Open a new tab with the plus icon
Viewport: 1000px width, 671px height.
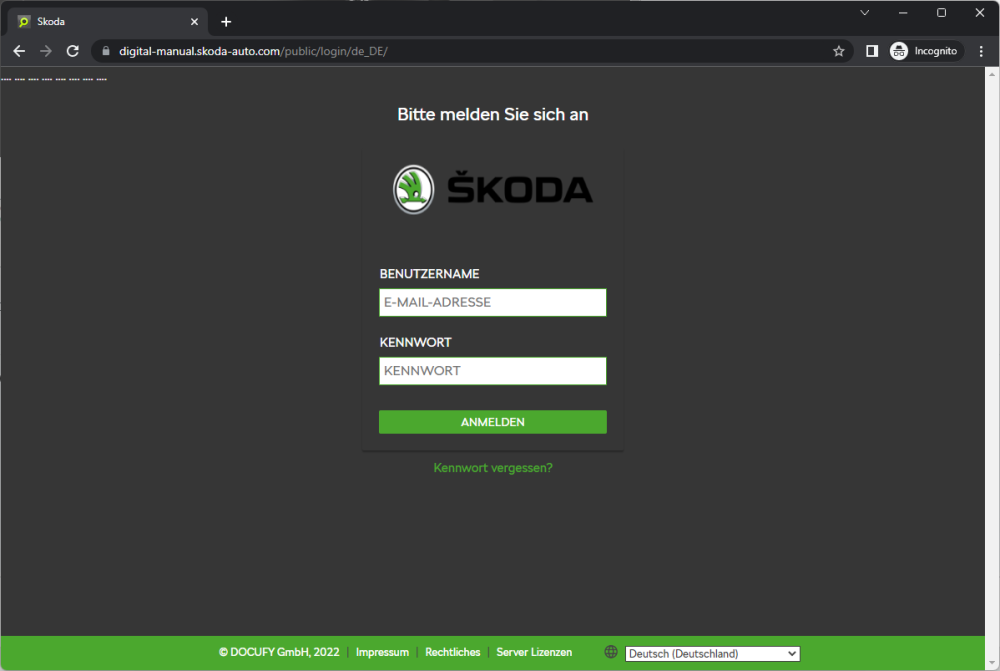coord(226,22)
